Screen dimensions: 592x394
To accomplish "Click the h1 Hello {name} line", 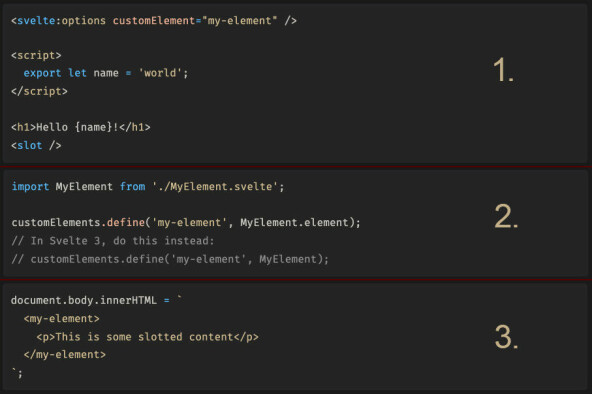I will click(x=80, y=127).
